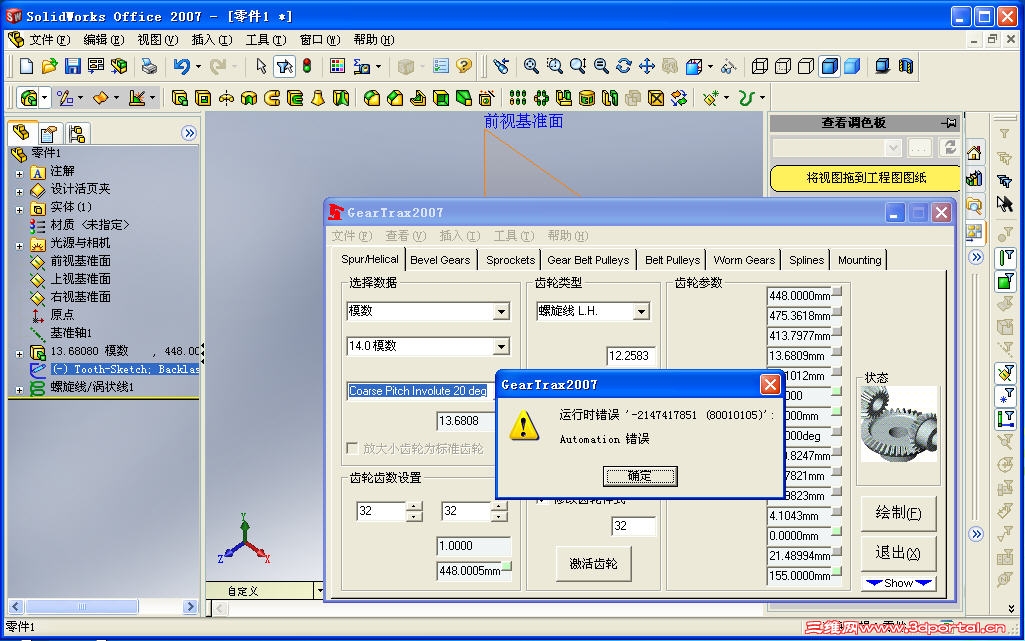Viewport: 1025px width, 641px height.
Task: Click the gear preview image under 状态
Action: click(898, 424)
